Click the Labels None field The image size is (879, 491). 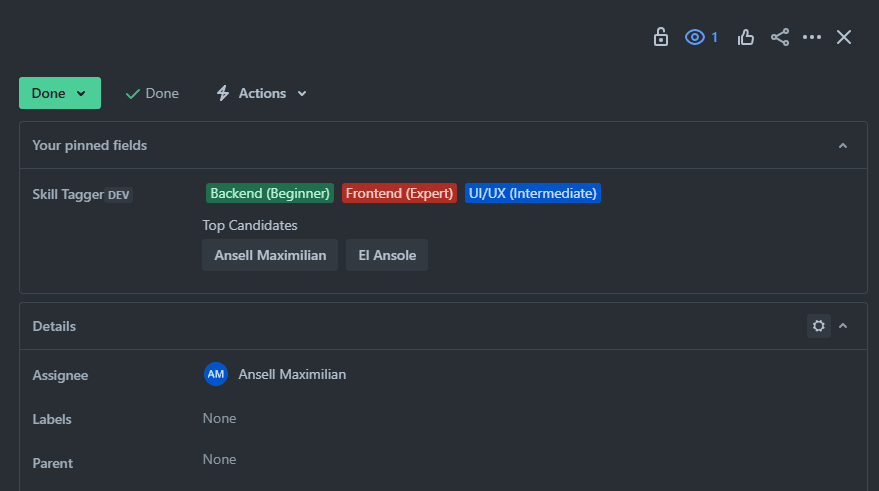point(220,418)
